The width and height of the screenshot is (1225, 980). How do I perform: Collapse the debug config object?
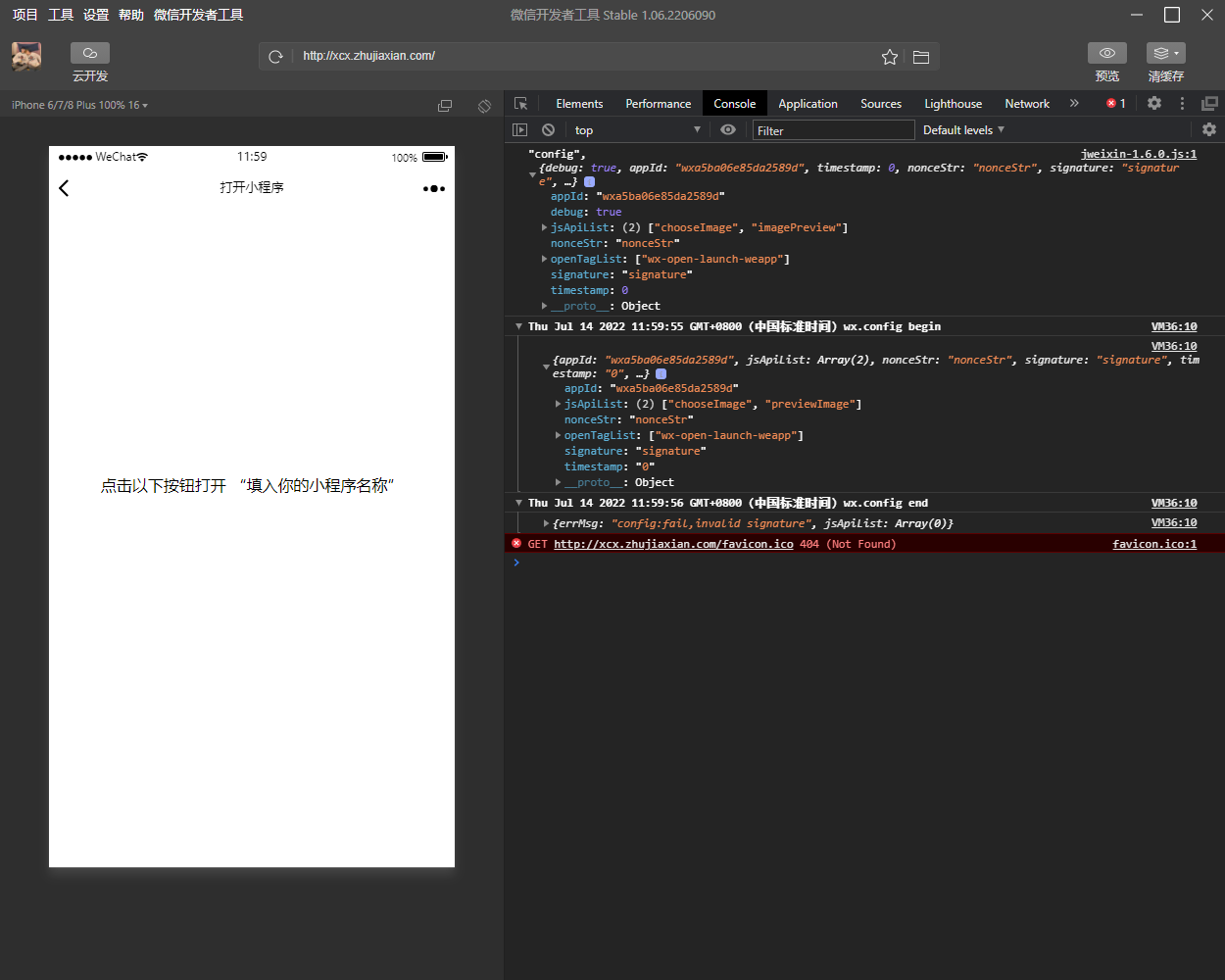532,174
